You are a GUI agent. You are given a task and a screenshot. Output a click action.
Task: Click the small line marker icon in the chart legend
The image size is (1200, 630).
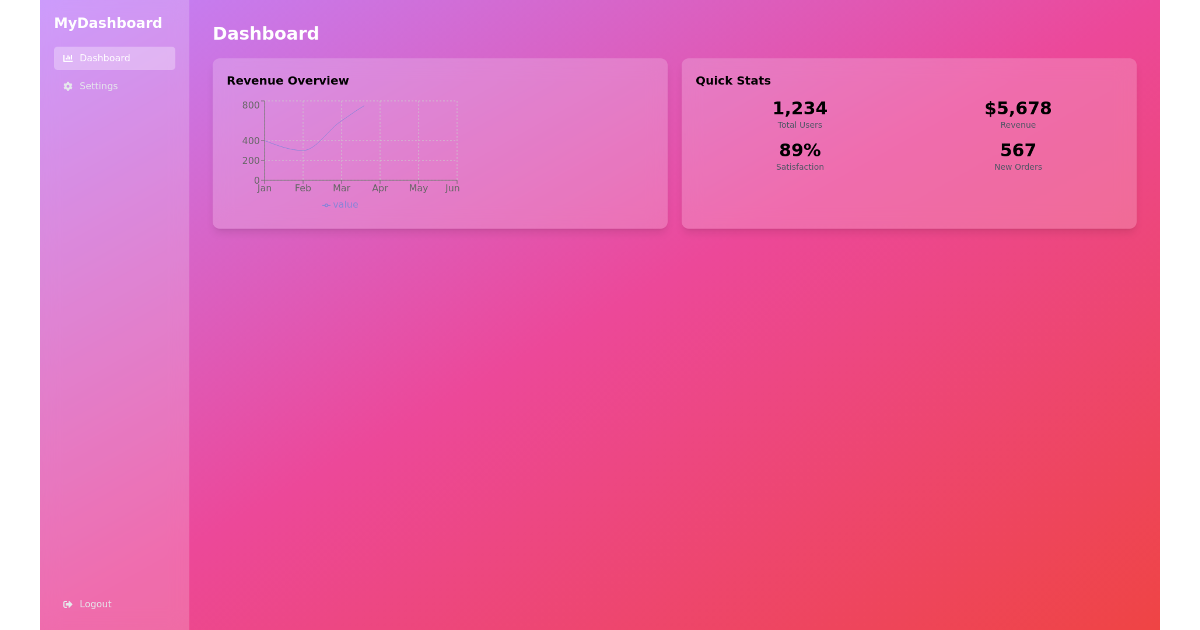point(324,204)
